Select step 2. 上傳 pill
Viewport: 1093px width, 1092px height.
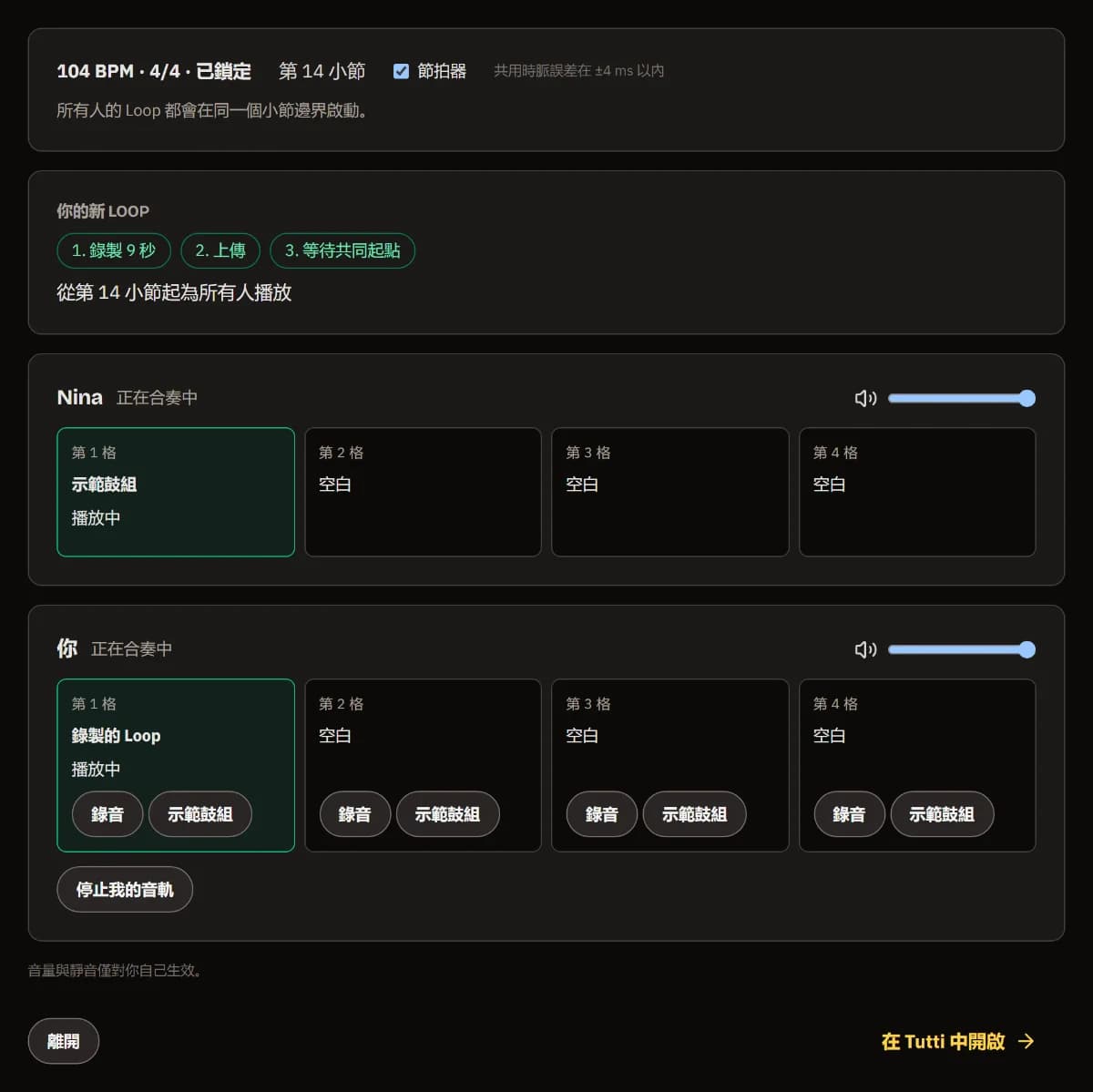220,250
